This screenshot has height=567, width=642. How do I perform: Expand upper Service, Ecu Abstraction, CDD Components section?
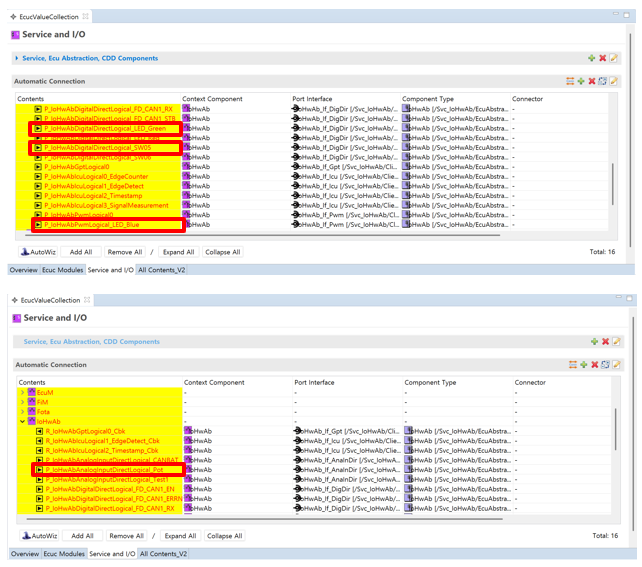pos(17,58)
